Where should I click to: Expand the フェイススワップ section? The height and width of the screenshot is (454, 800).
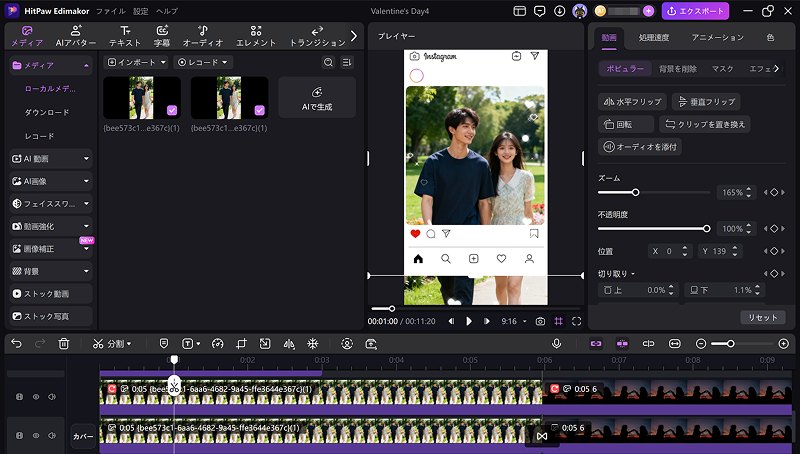coord(51,204)
